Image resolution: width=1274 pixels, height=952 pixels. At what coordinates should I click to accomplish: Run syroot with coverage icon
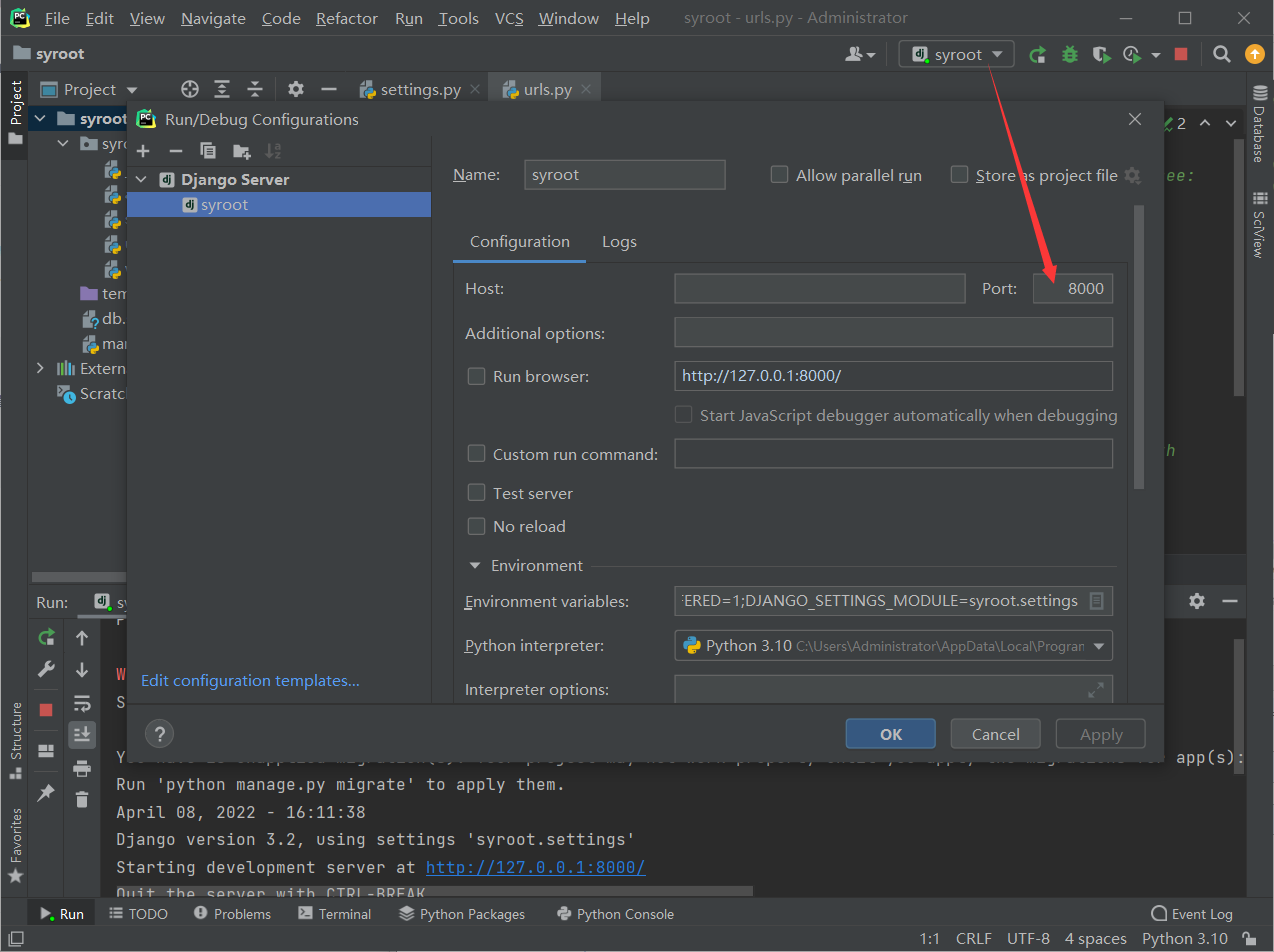point(1101,54)
